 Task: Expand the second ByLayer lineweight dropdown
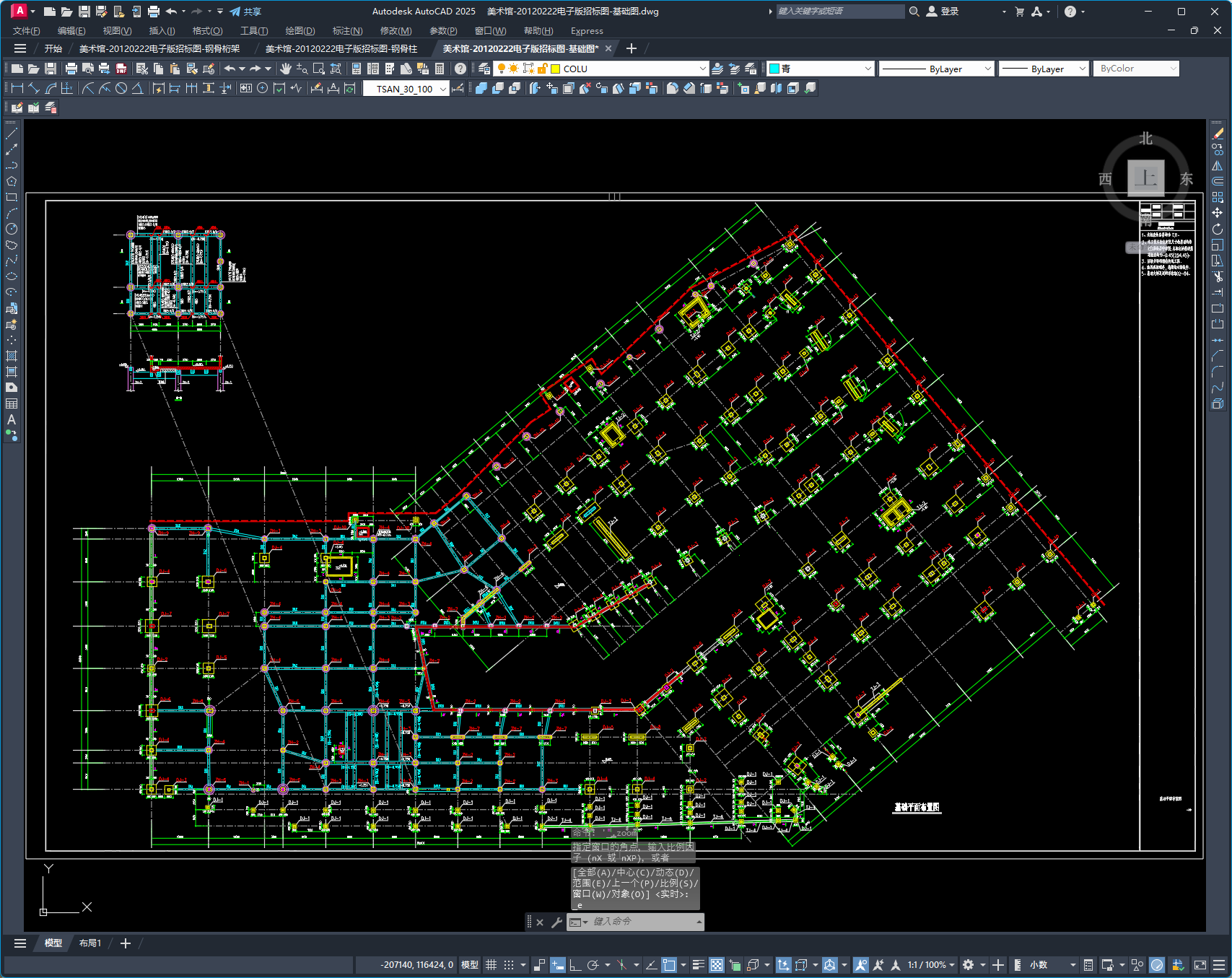click(x=1082, y=69)
